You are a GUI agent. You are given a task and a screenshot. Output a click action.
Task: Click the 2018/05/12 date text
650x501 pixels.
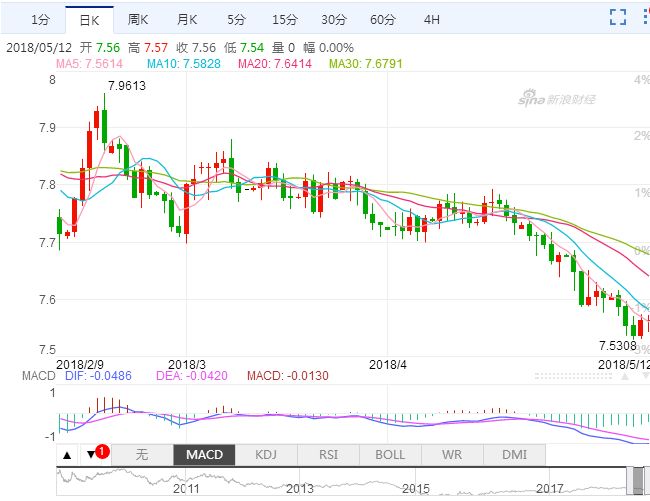click(39, 48)
